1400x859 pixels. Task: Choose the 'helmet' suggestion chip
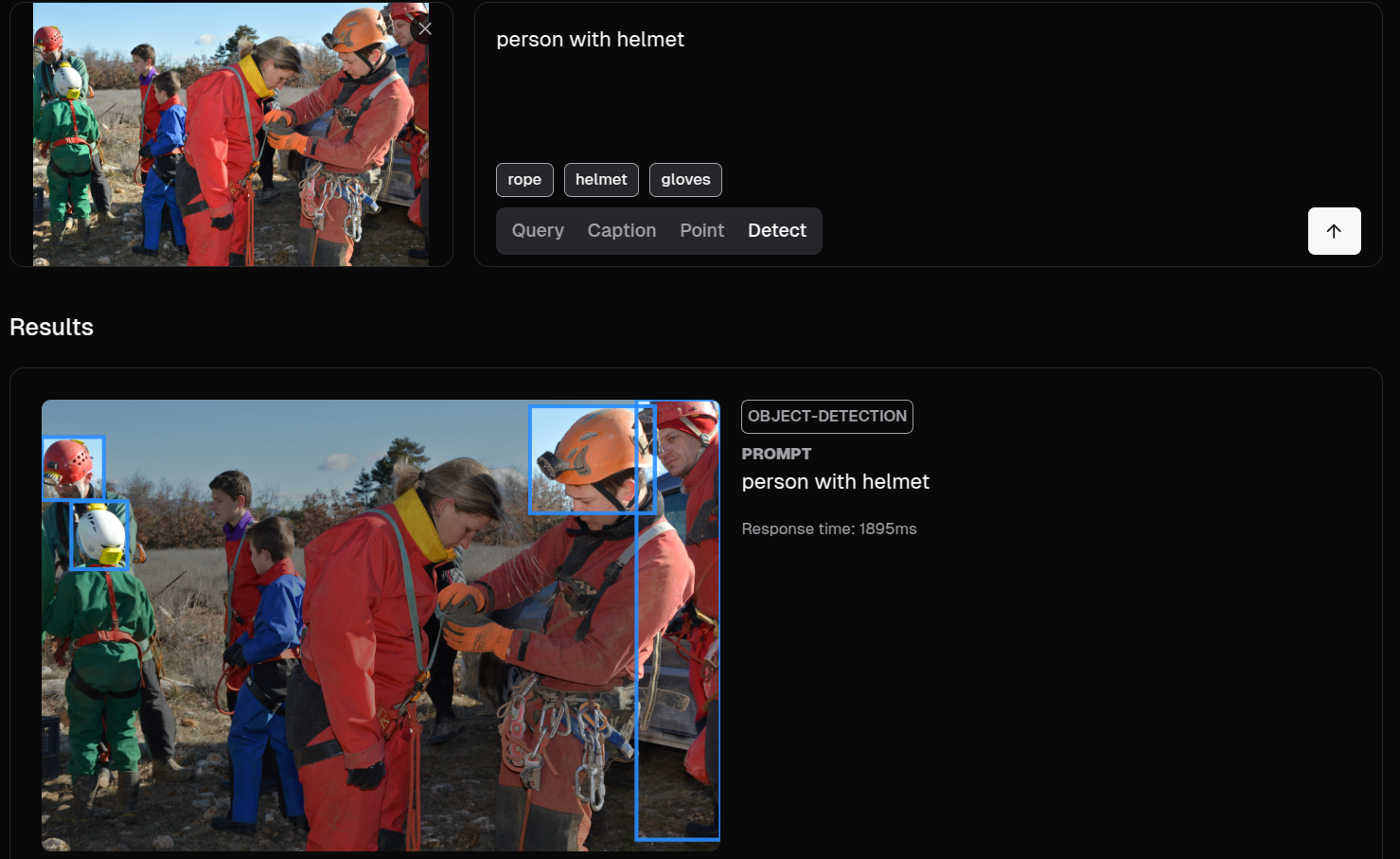click(601, 180)
